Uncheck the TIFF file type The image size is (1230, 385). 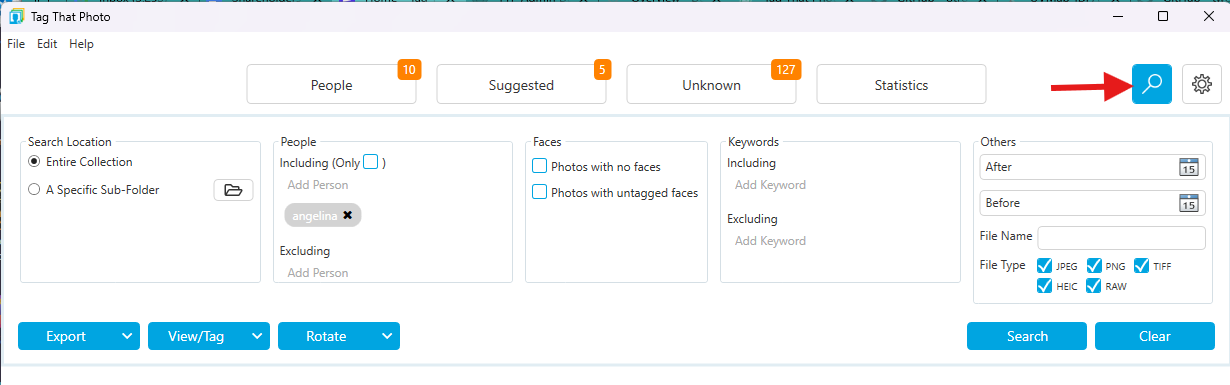(x=1141, y=266)
